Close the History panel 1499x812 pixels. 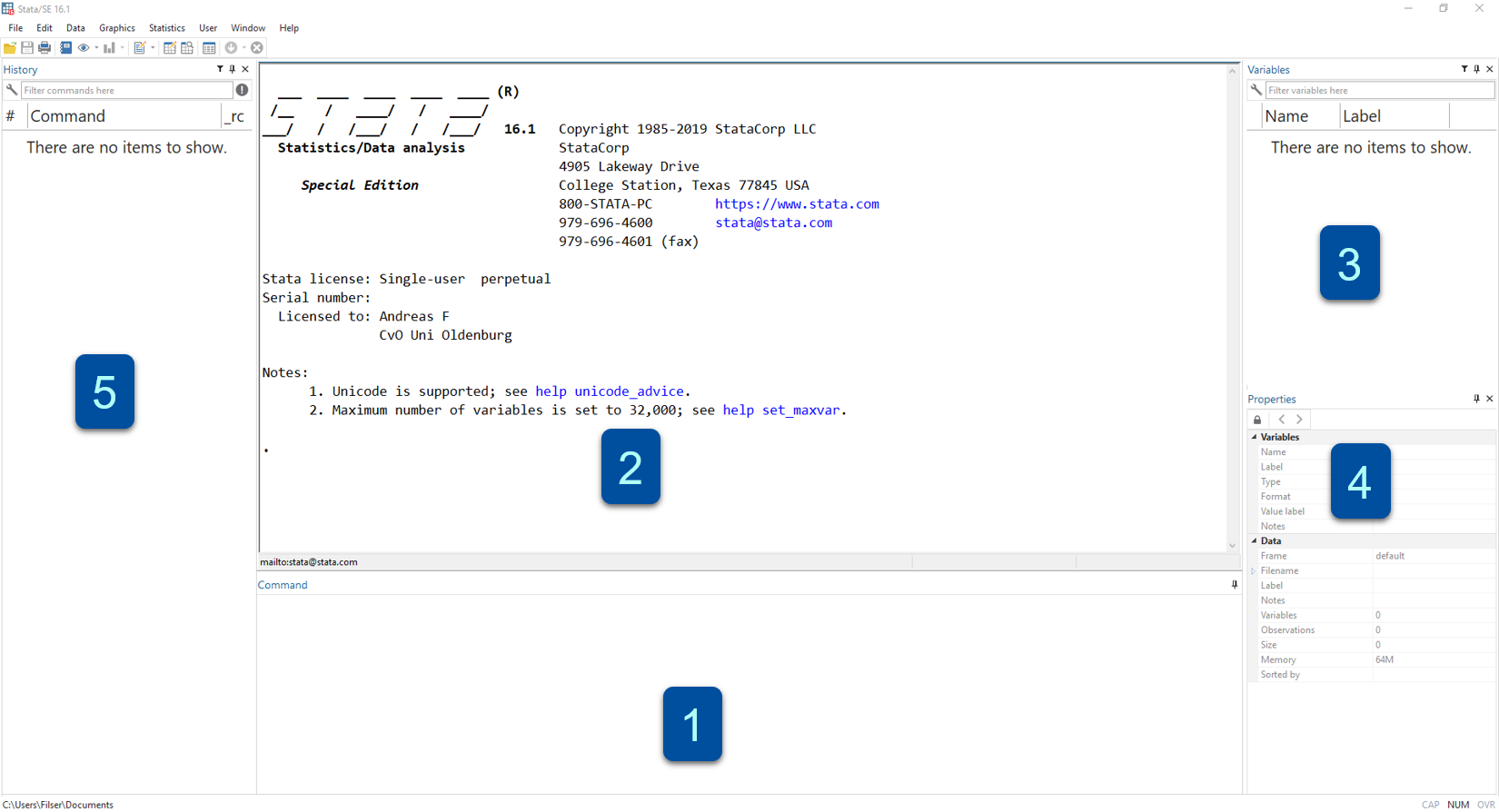[x=245, y=69]
